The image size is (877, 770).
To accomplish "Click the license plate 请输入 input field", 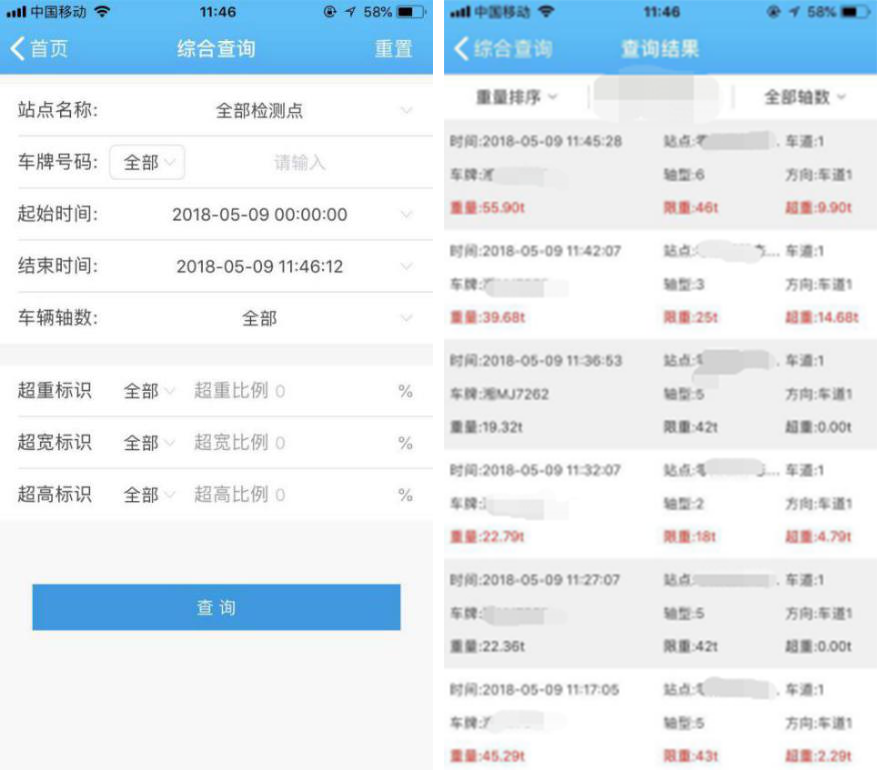I will 300,163.
